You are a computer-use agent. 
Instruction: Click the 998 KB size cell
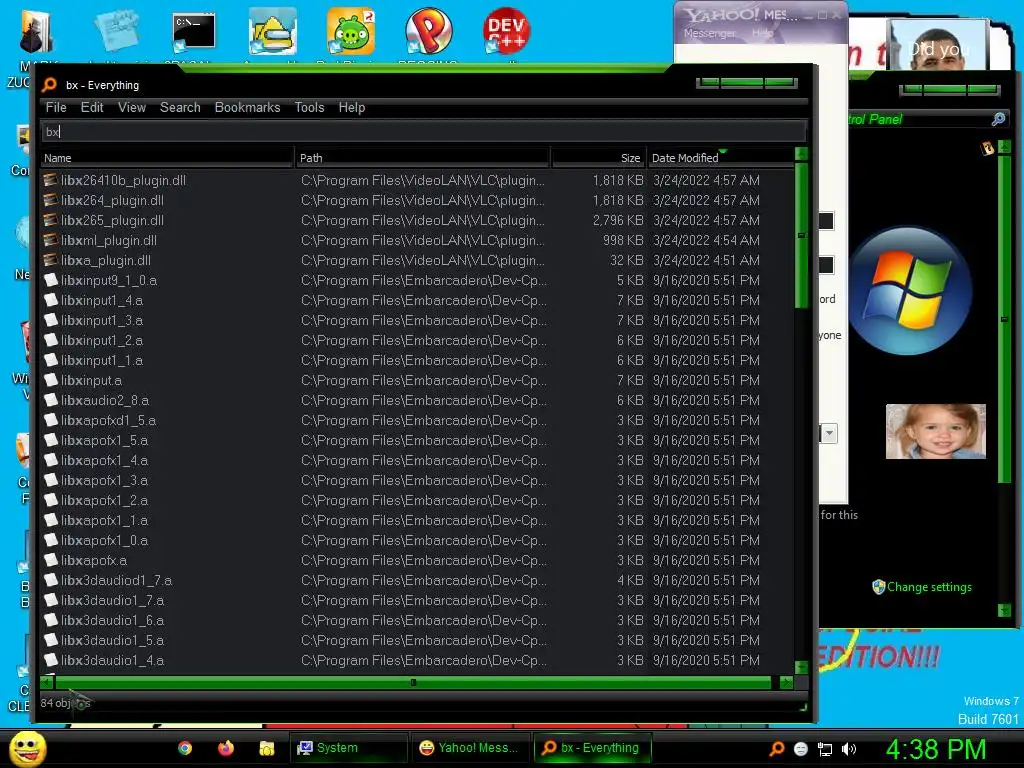click(623, 240)
